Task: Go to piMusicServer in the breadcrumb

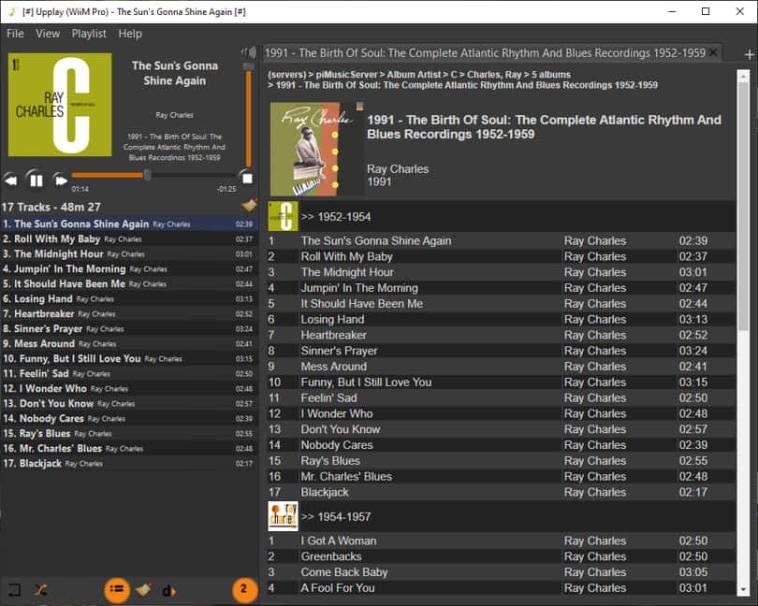Action: tap(347, 75)
